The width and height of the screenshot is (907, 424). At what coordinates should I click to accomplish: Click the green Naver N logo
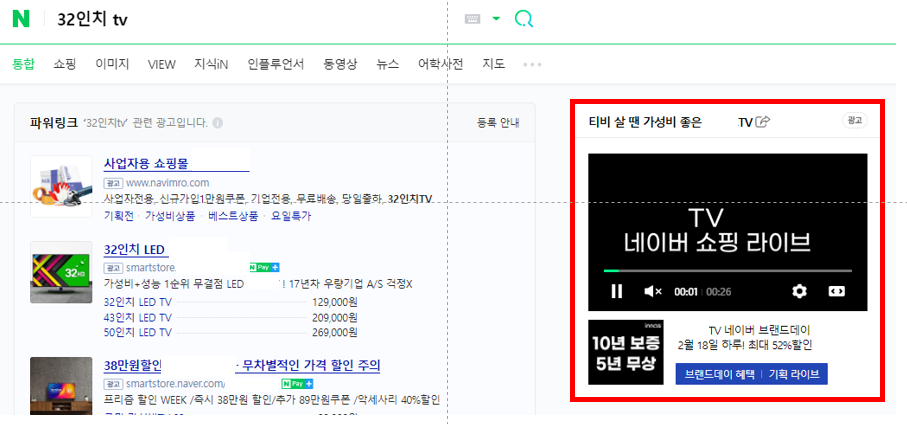pos(21,19)
